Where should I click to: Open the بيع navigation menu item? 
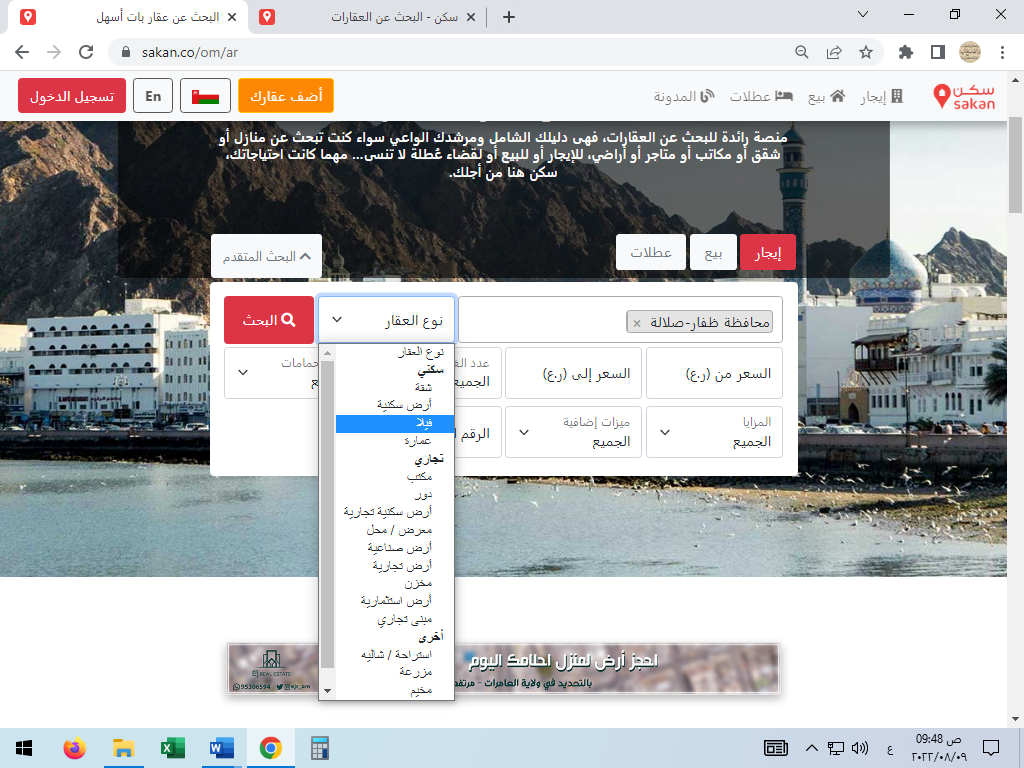(x=827, y=97)
